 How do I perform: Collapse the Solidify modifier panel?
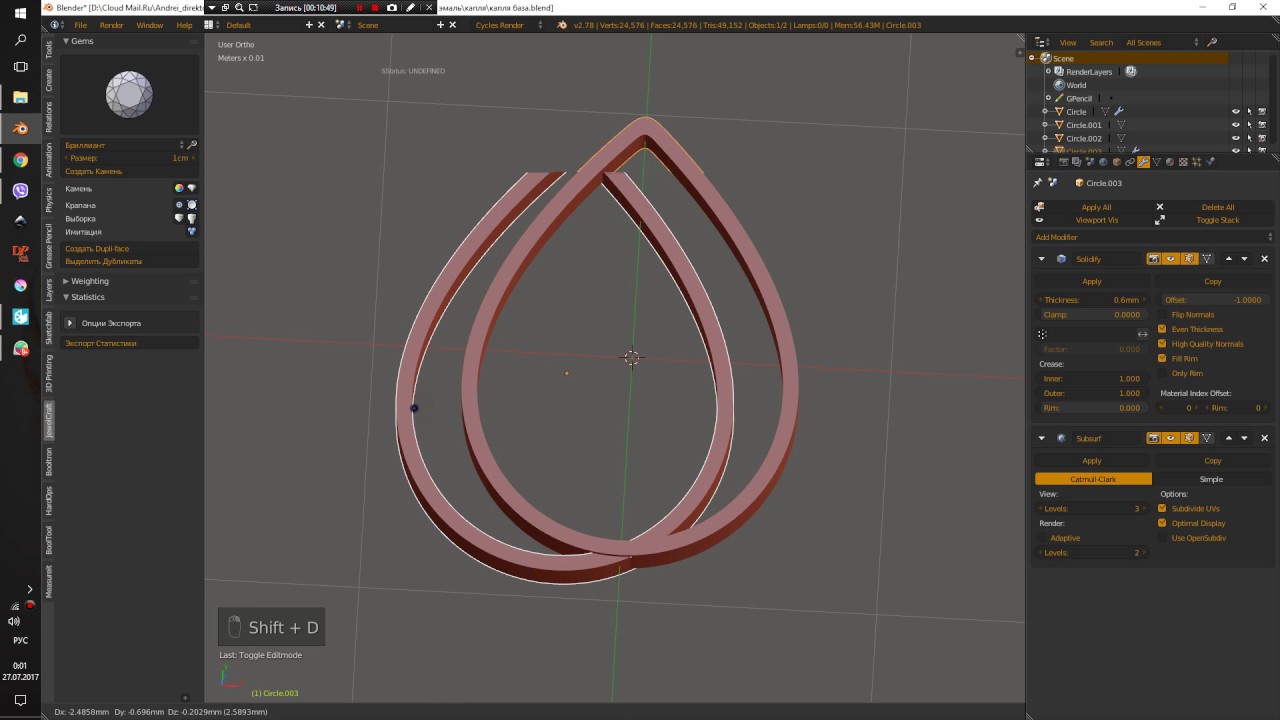tap(1041, 259)
